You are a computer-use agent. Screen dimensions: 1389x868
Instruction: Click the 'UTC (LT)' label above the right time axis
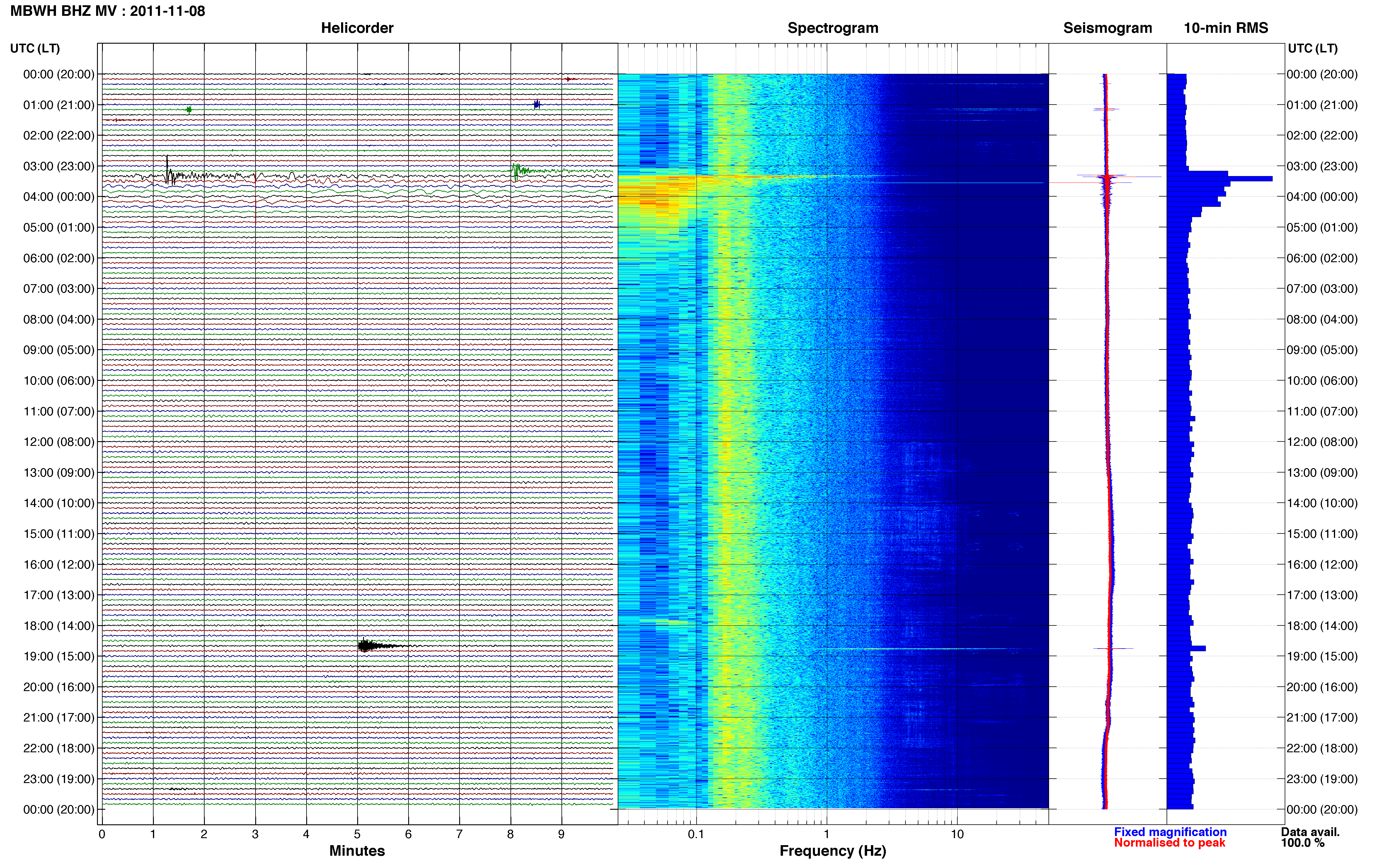tap(1313, 48)
